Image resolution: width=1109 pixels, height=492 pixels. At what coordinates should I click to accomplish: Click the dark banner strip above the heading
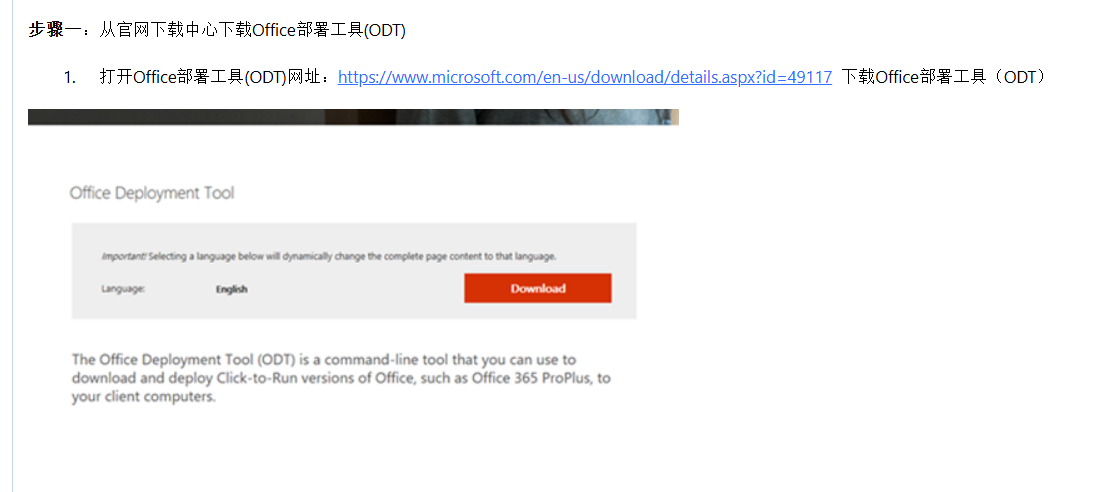(x=353, y=117)
